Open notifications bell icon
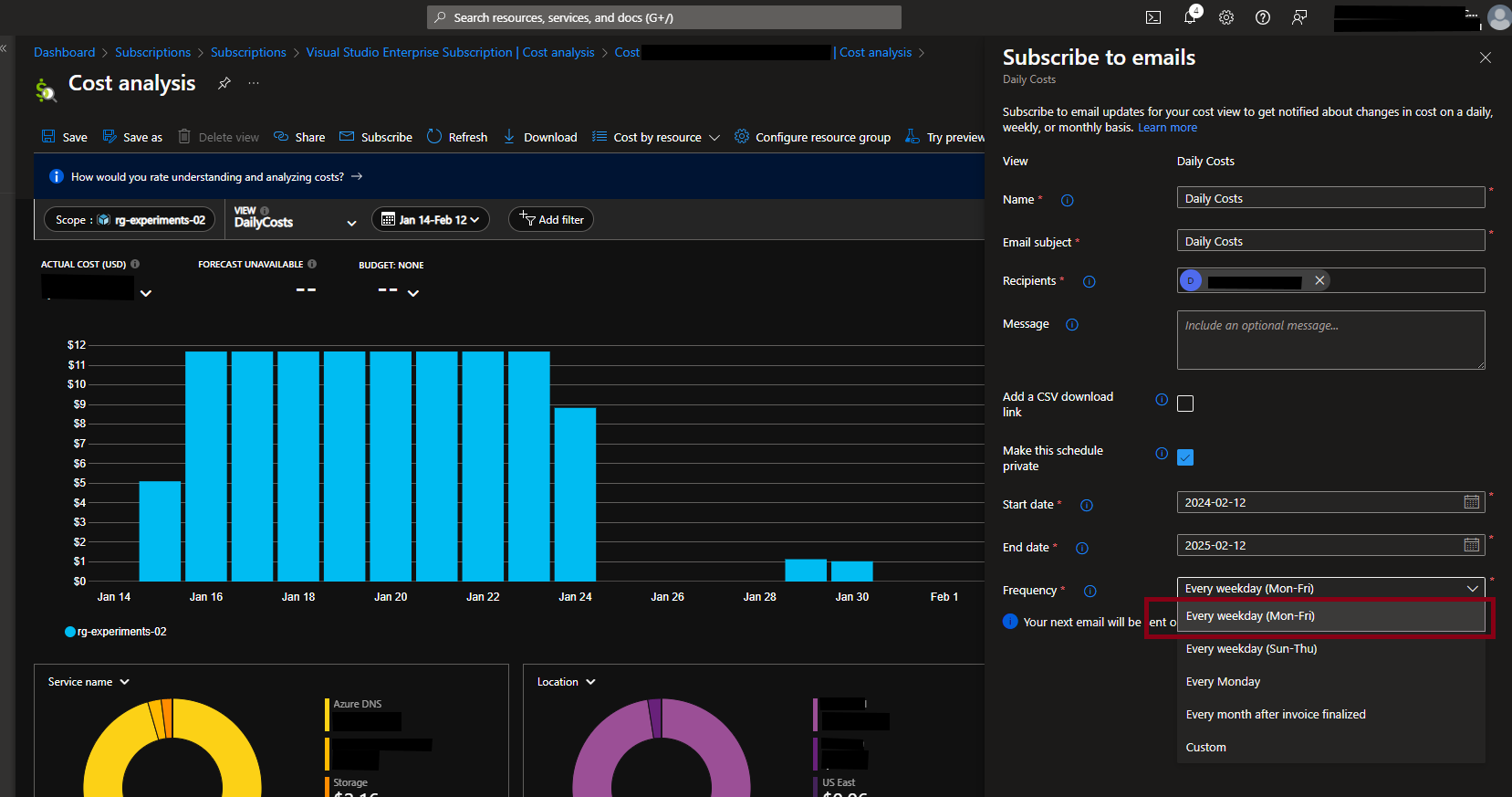The image size is (1512, 797). point(1190,17)
